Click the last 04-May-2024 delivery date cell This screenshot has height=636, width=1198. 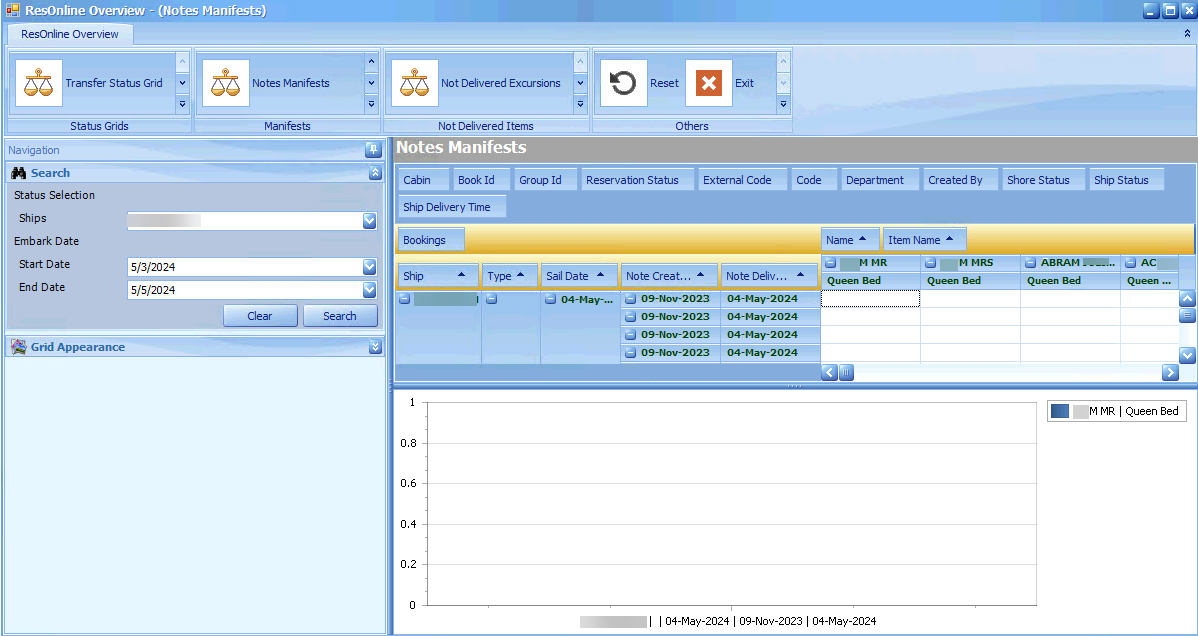click(770, 352)
